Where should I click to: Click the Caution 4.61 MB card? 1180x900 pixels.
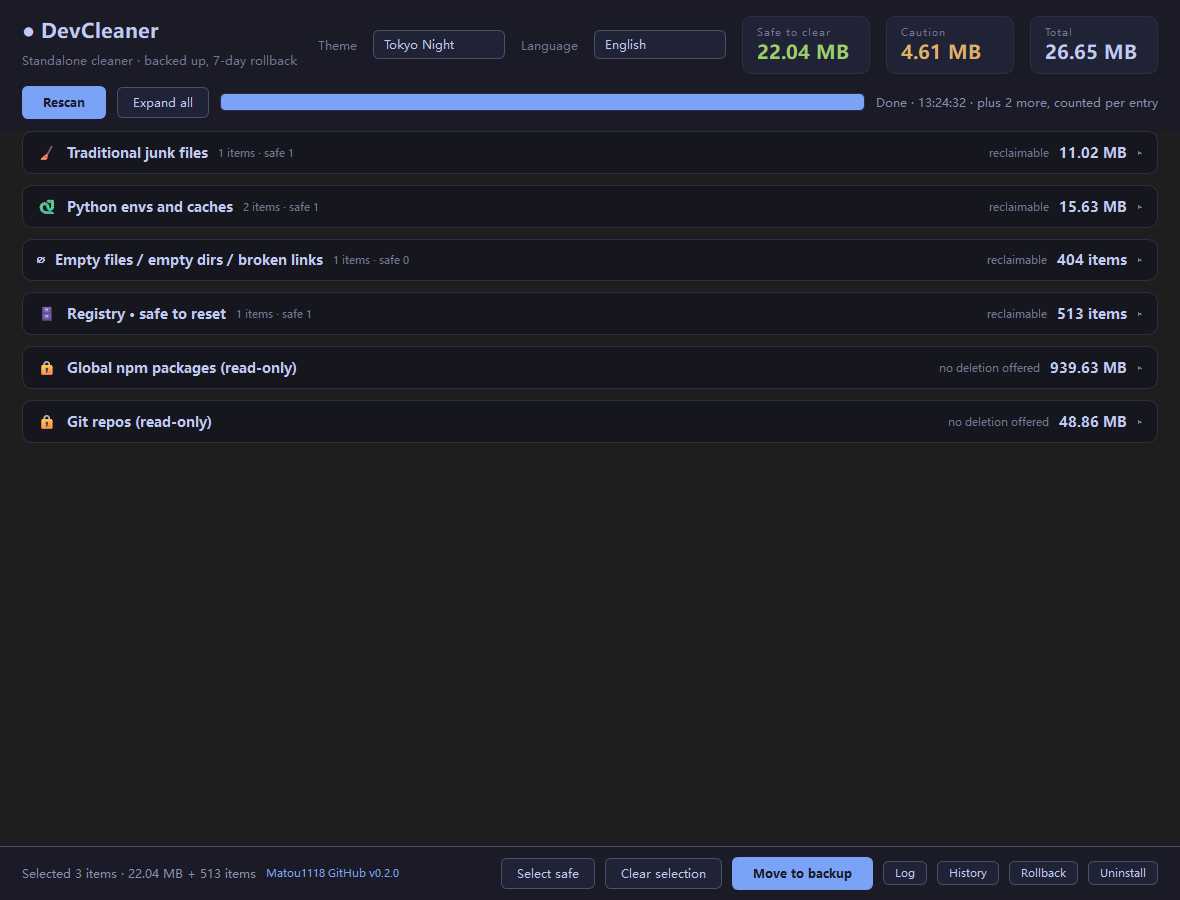950,45
